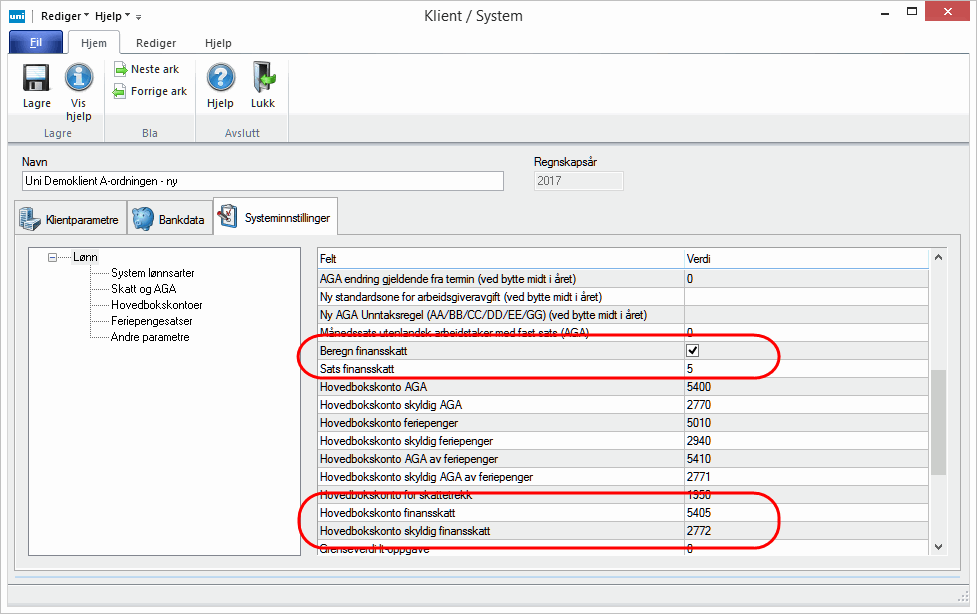The image size is (977, 614).
Task: Click the Lagre save icon
Action: [36, 79]
